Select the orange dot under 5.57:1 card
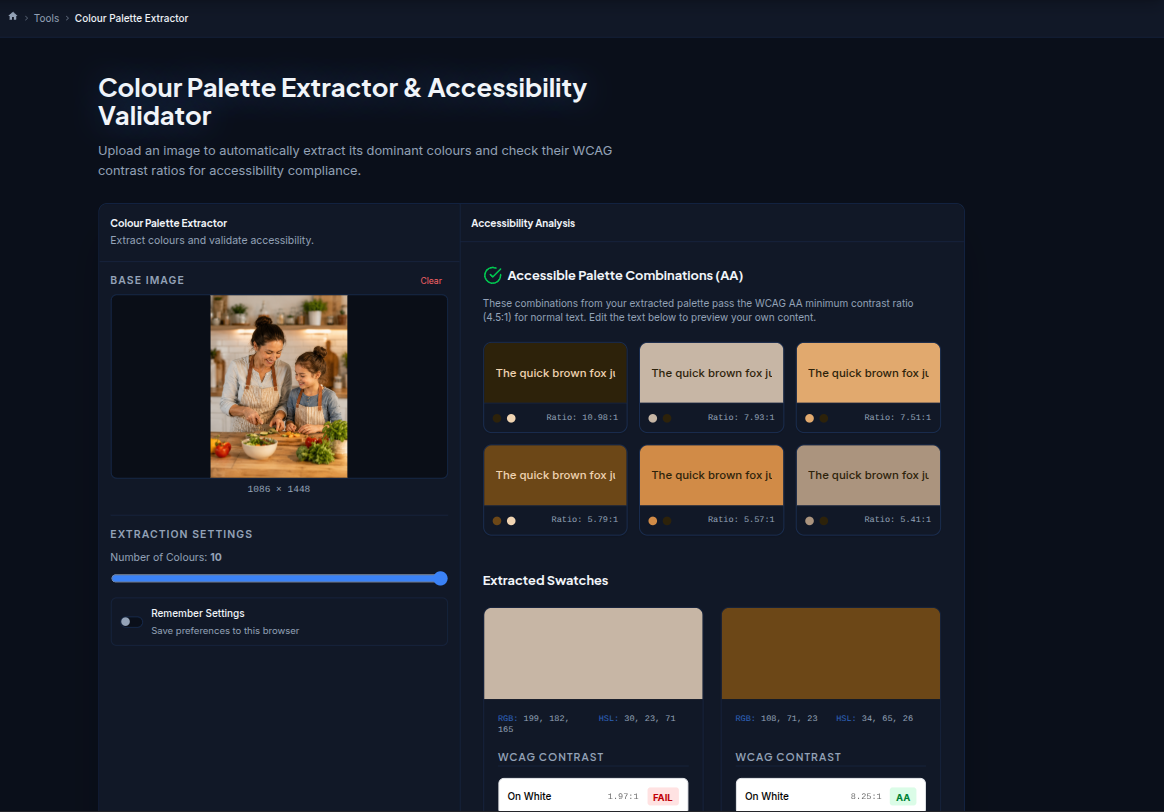The image size is (1164, 812). (653, 520)
